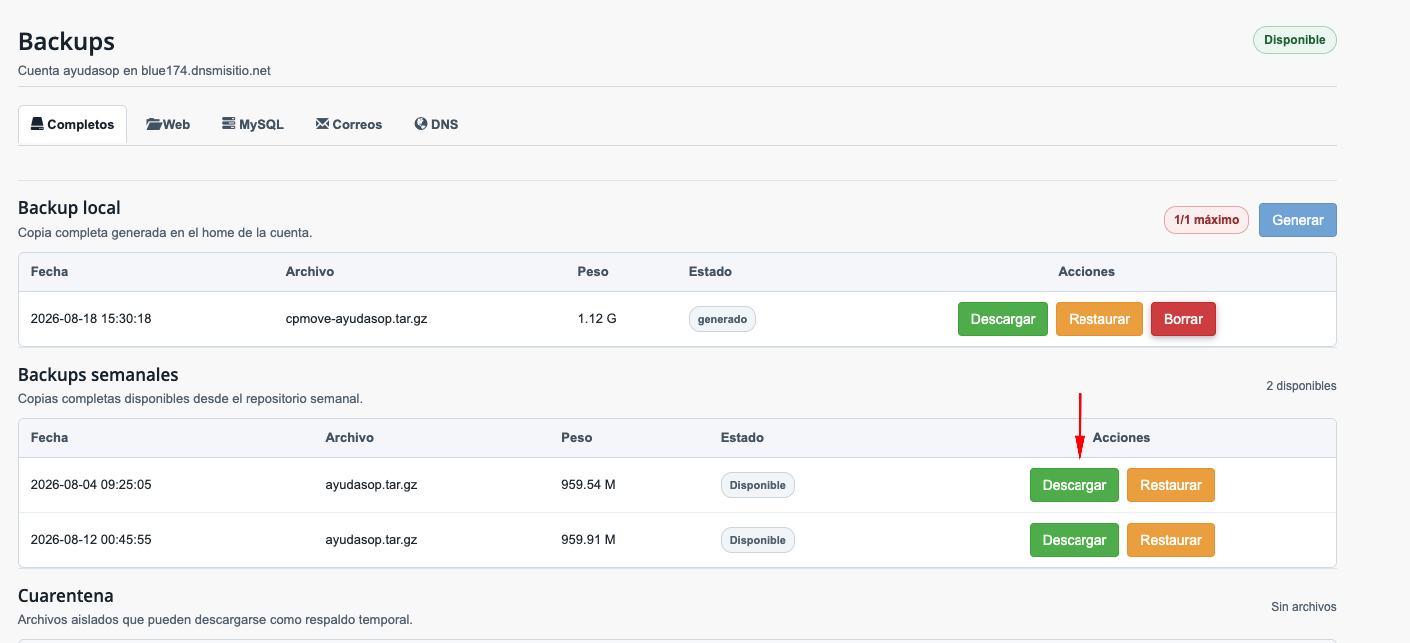Click the Cuarentena section heading
Screen dimensions: 1410x643
point(66,596)
